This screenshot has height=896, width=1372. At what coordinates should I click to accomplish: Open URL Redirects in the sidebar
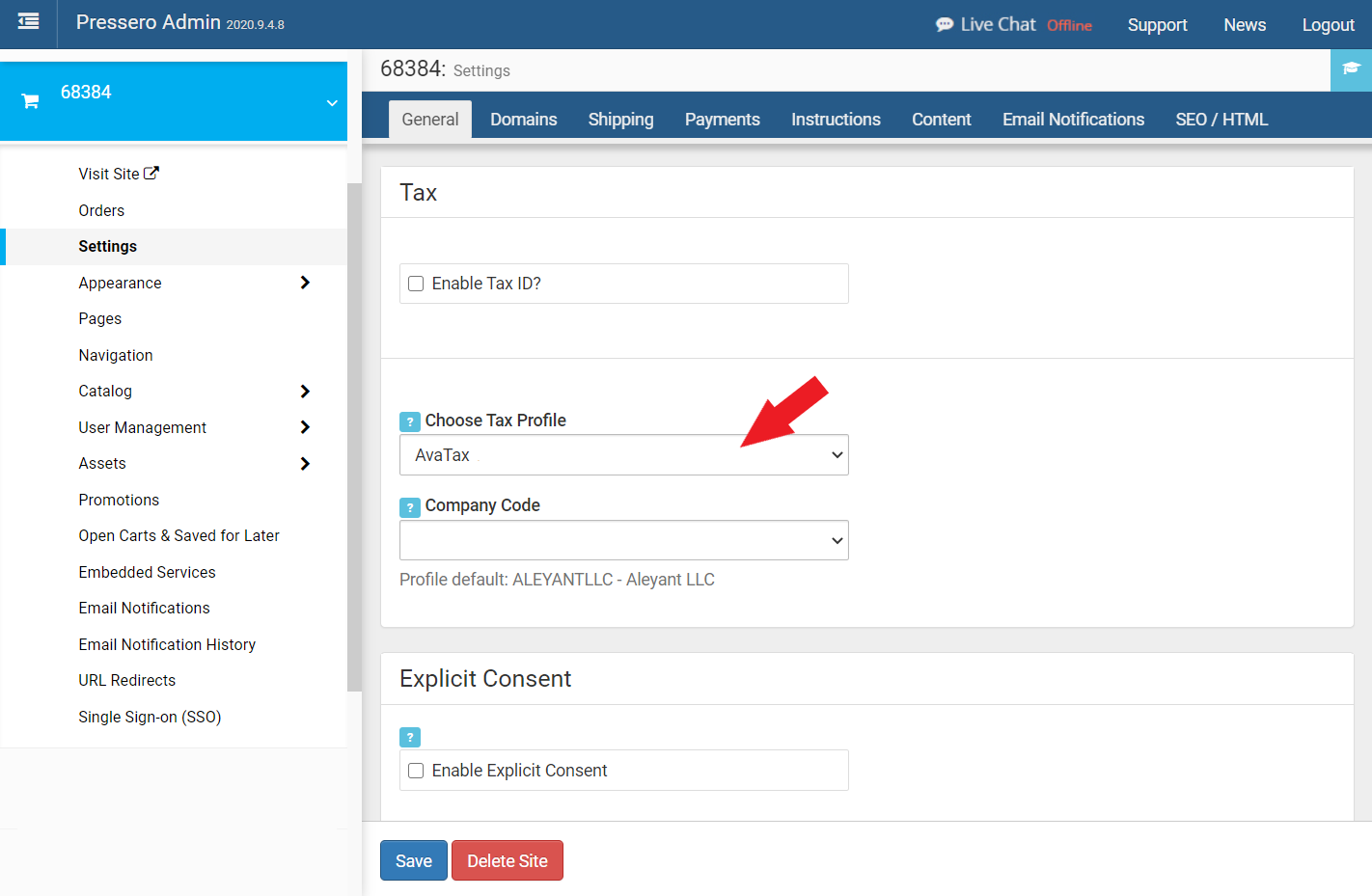click(x=127, y=681)
